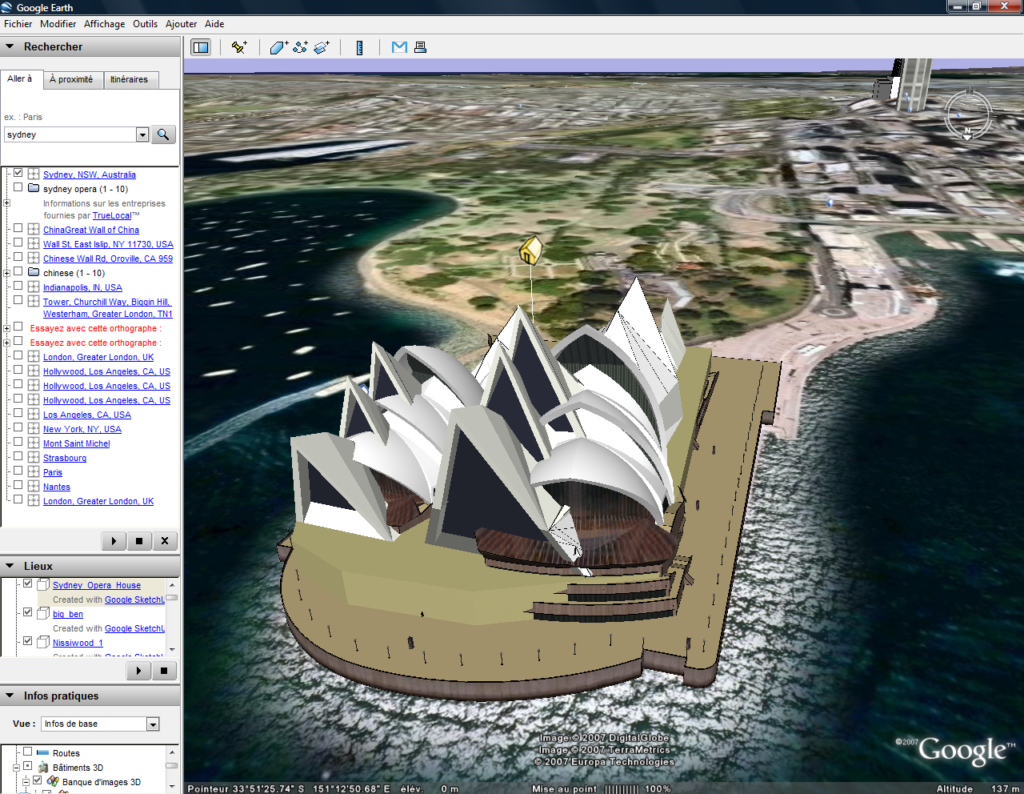Collapse the Rechercher panel
Viewport: 1024px width, 794px height.
click(x=10, y=47)
